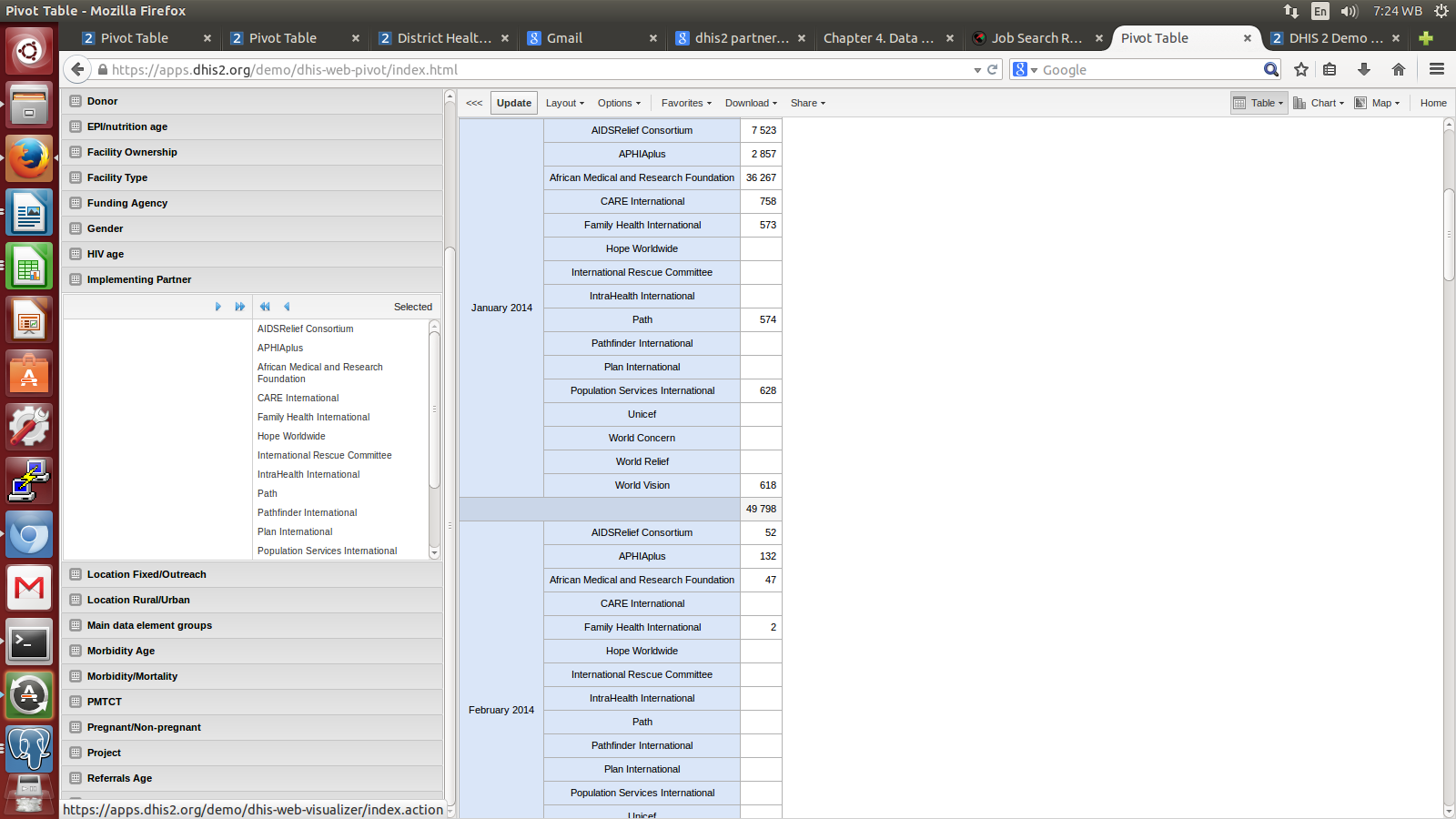Expand the Donor dimension panel
This screenshot has height=819, width=1456.
(x=102, y=101)
